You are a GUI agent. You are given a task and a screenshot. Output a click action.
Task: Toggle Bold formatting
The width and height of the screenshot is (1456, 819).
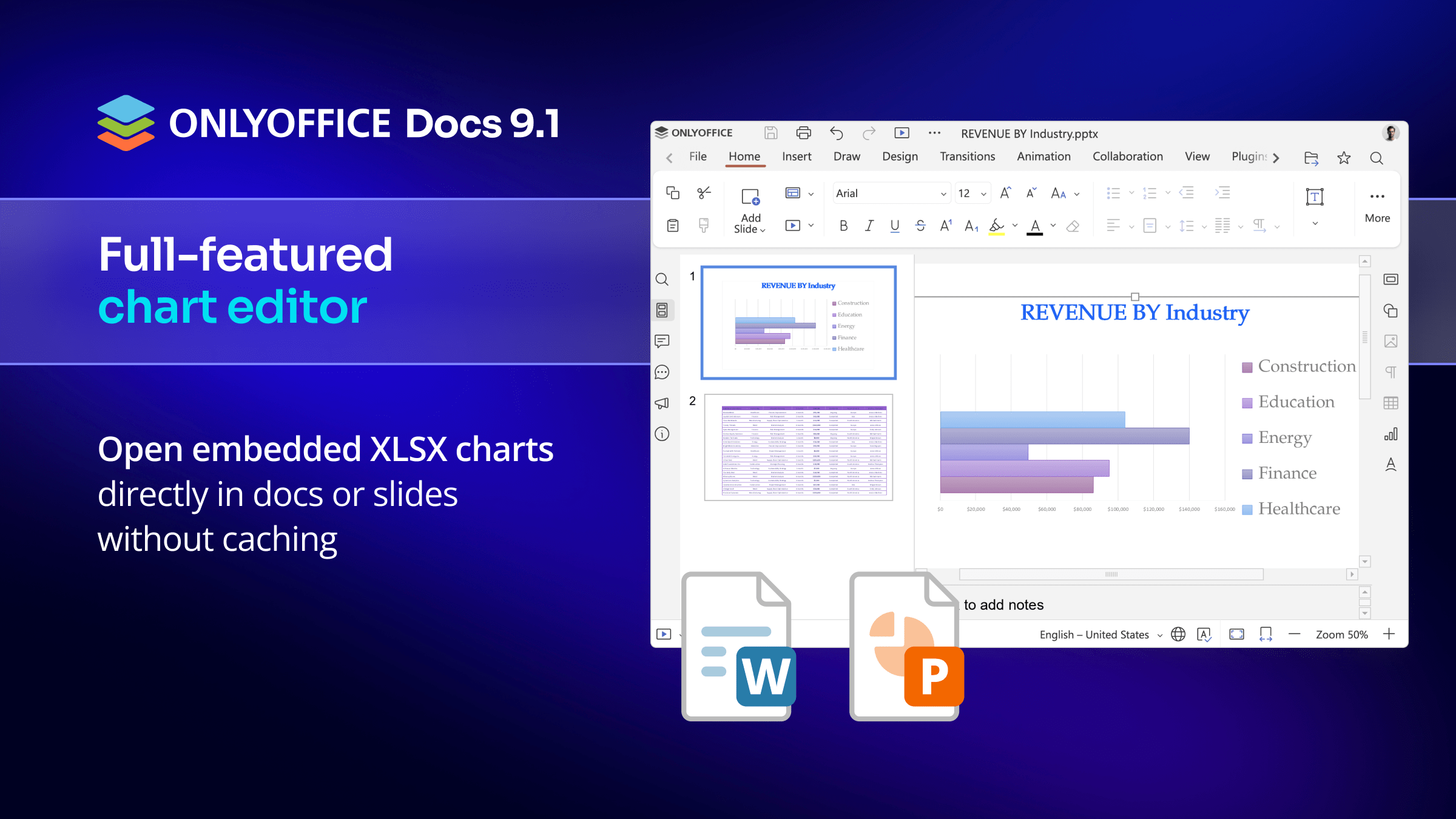[x=843, y=226]
